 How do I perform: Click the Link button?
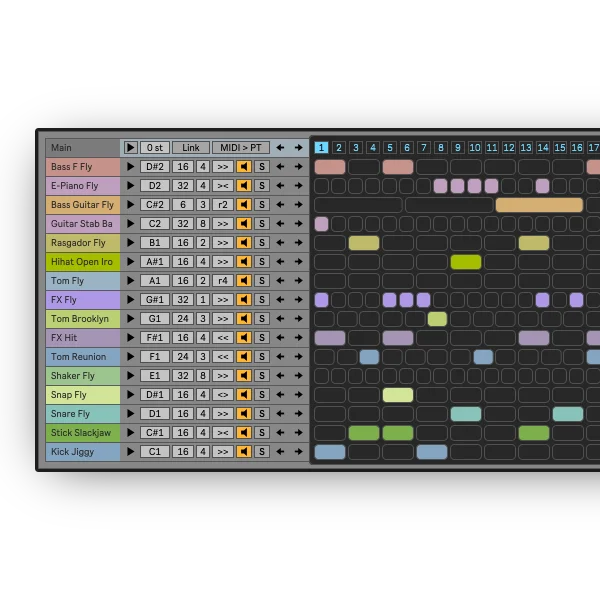click(191, 148)
